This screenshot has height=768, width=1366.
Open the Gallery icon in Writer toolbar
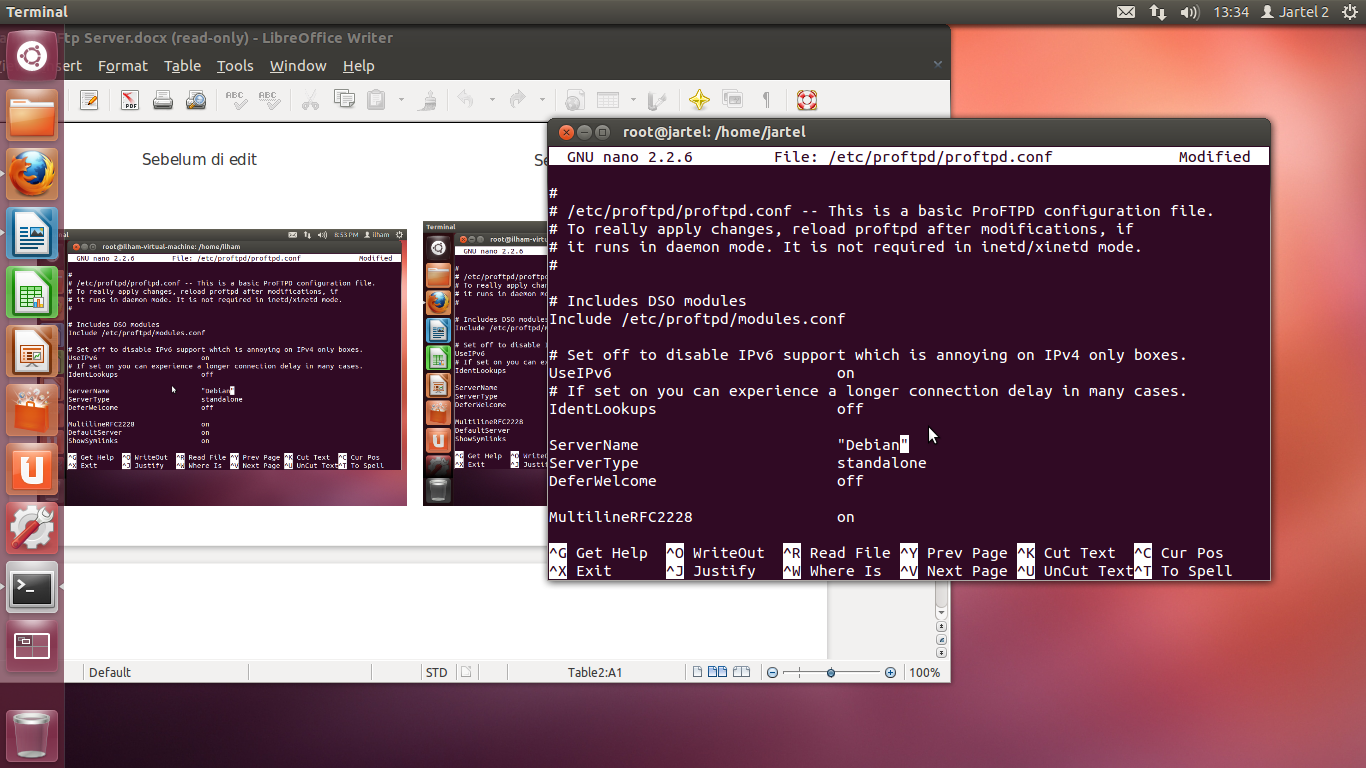[733, 100]
